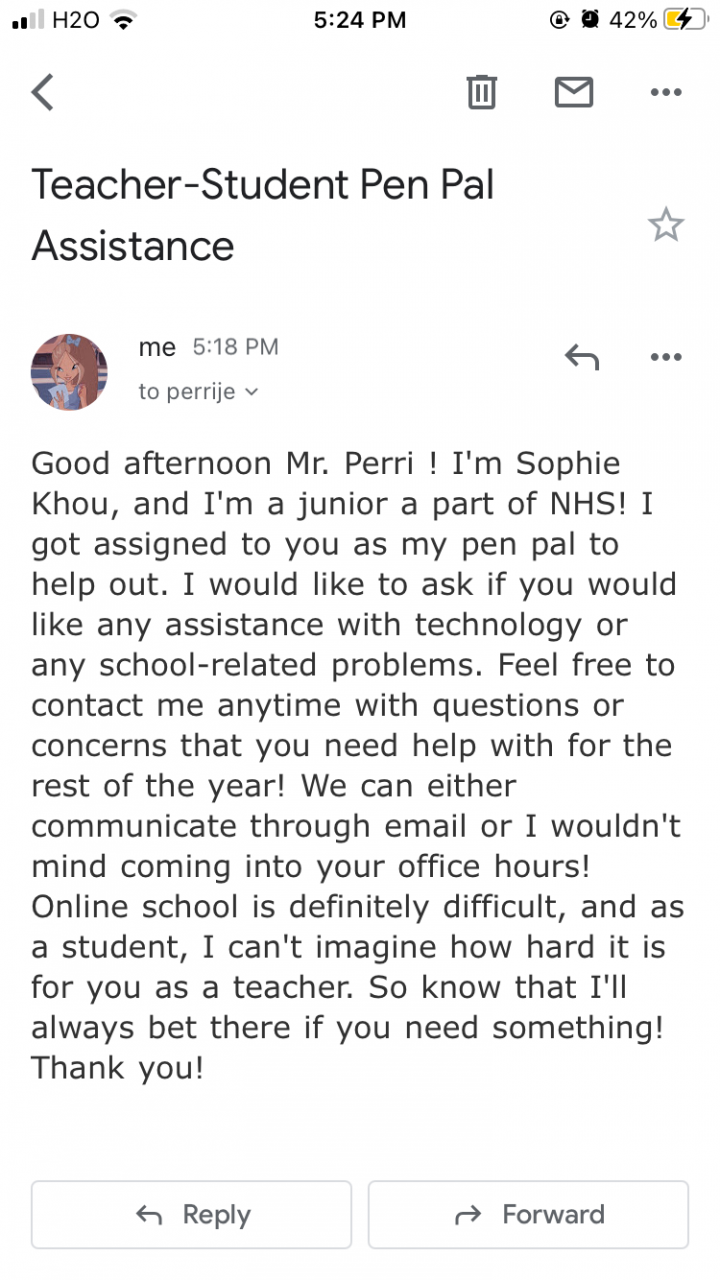Tap the 5:18 PM message timestamp
720x1280 pixels.
coord(235,347)
